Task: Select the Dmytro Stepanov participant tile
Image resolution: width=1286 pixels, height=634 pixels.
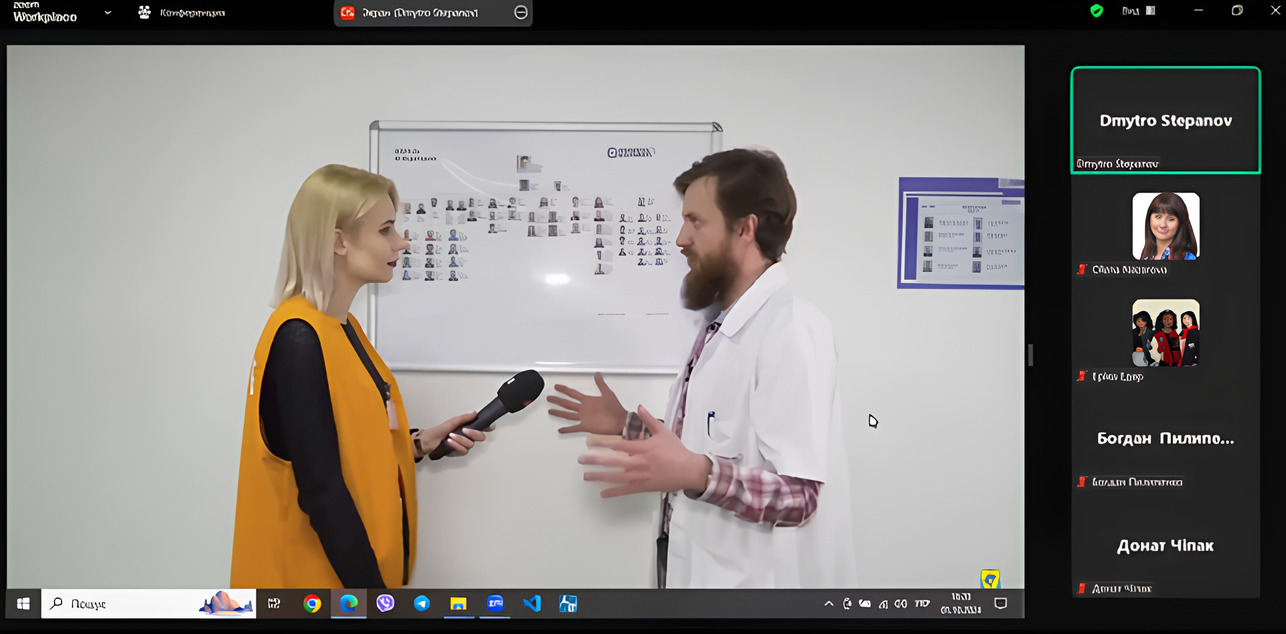Action: click(x=1165, y=121)
